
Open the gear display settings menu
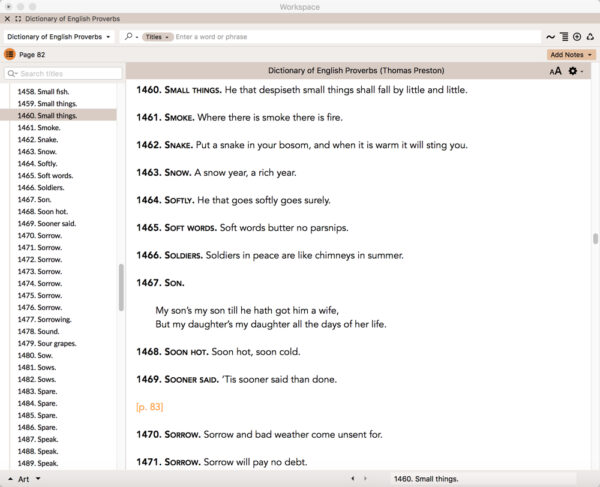tap(575, 71)
